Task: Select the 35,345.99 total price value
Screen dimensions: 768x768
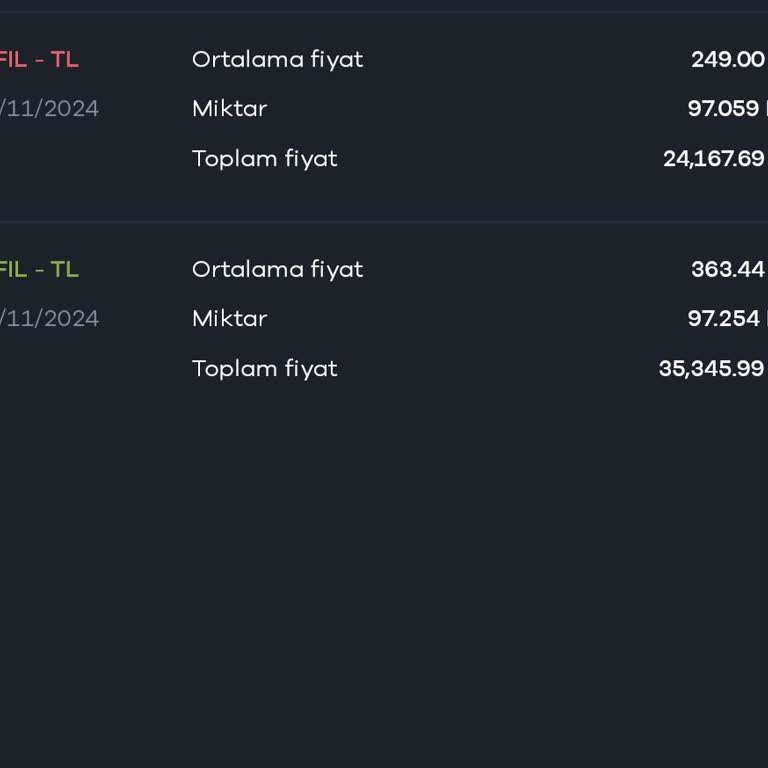Action: [x=711, y=369]
